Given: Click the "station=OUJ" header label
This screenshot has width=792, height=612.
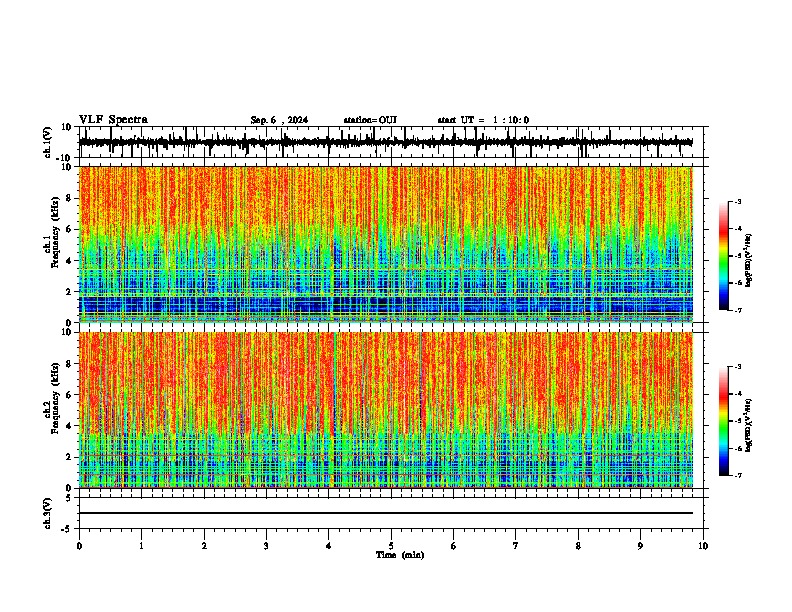Looking at the screenshot, I should coord(370,120).
